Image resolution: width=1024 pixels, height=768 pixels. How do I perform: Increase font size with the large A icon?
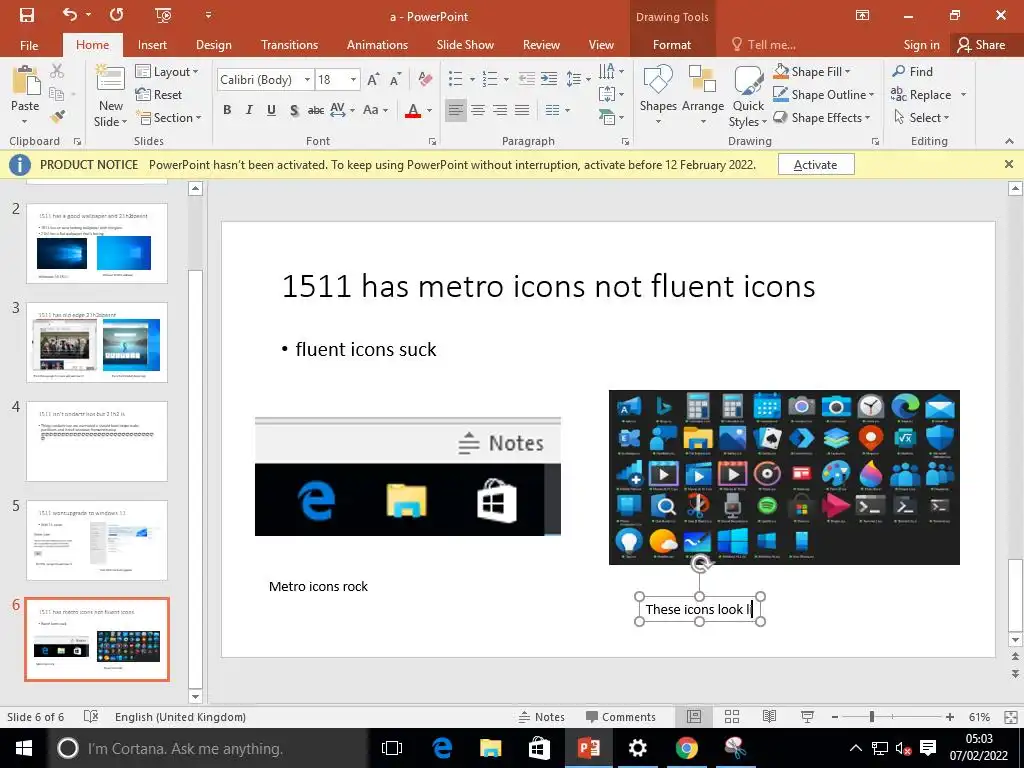pyautogui.click(x=373, y=80)
